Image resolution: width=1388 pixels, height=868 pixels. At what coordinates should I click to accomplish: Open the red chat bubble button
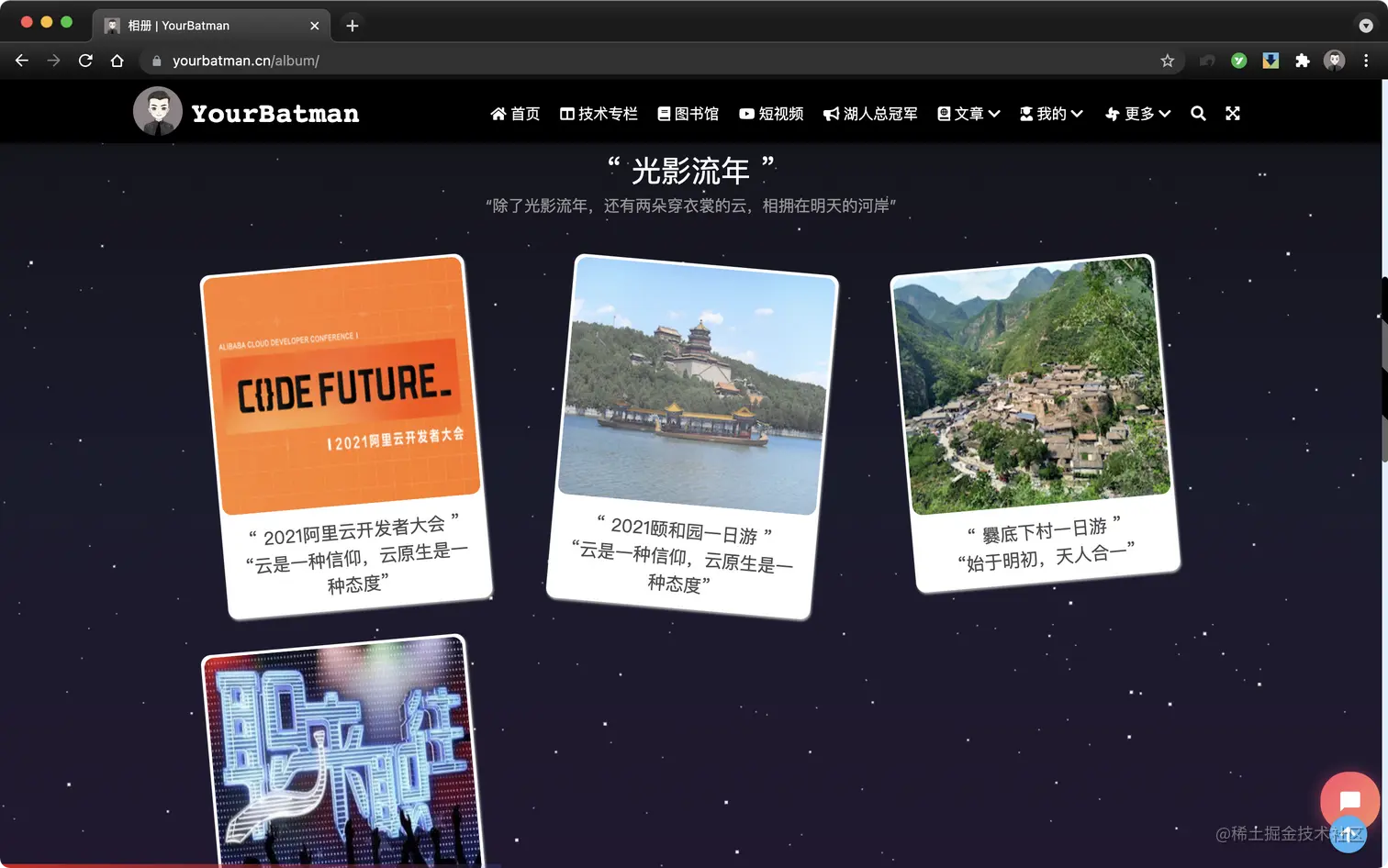point(1349,801)
